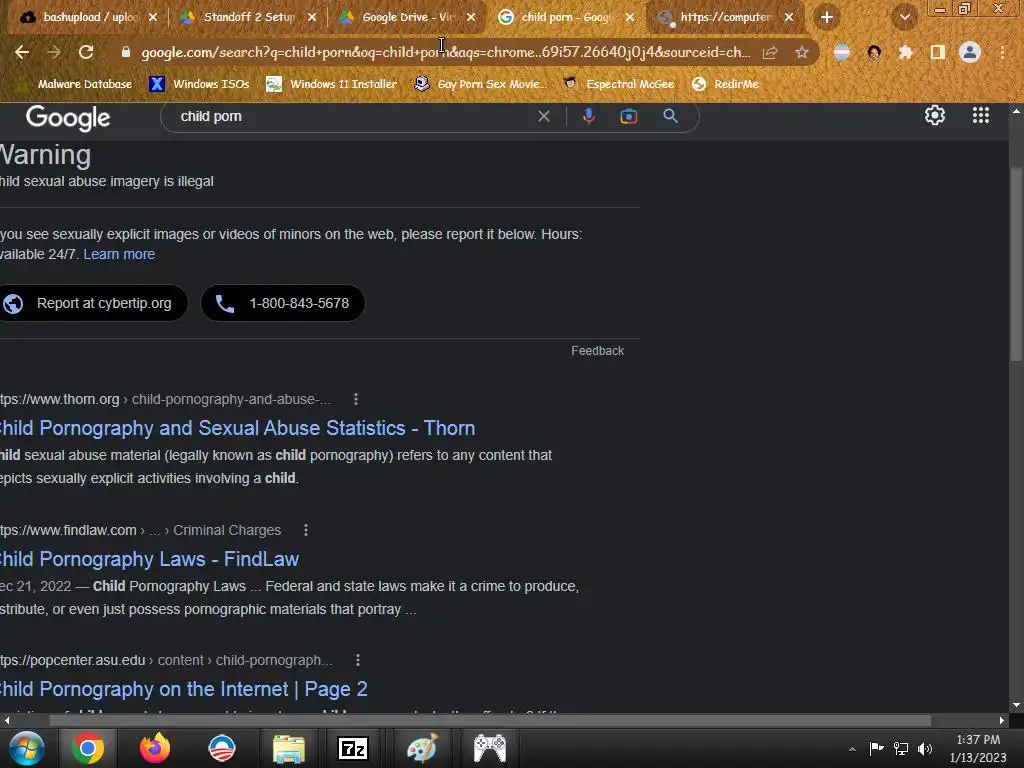This screenshot has width=1024, height=768.
Task: Click Report at cybertip.org button
Action: pyautogui.click(x=93, y=303)
